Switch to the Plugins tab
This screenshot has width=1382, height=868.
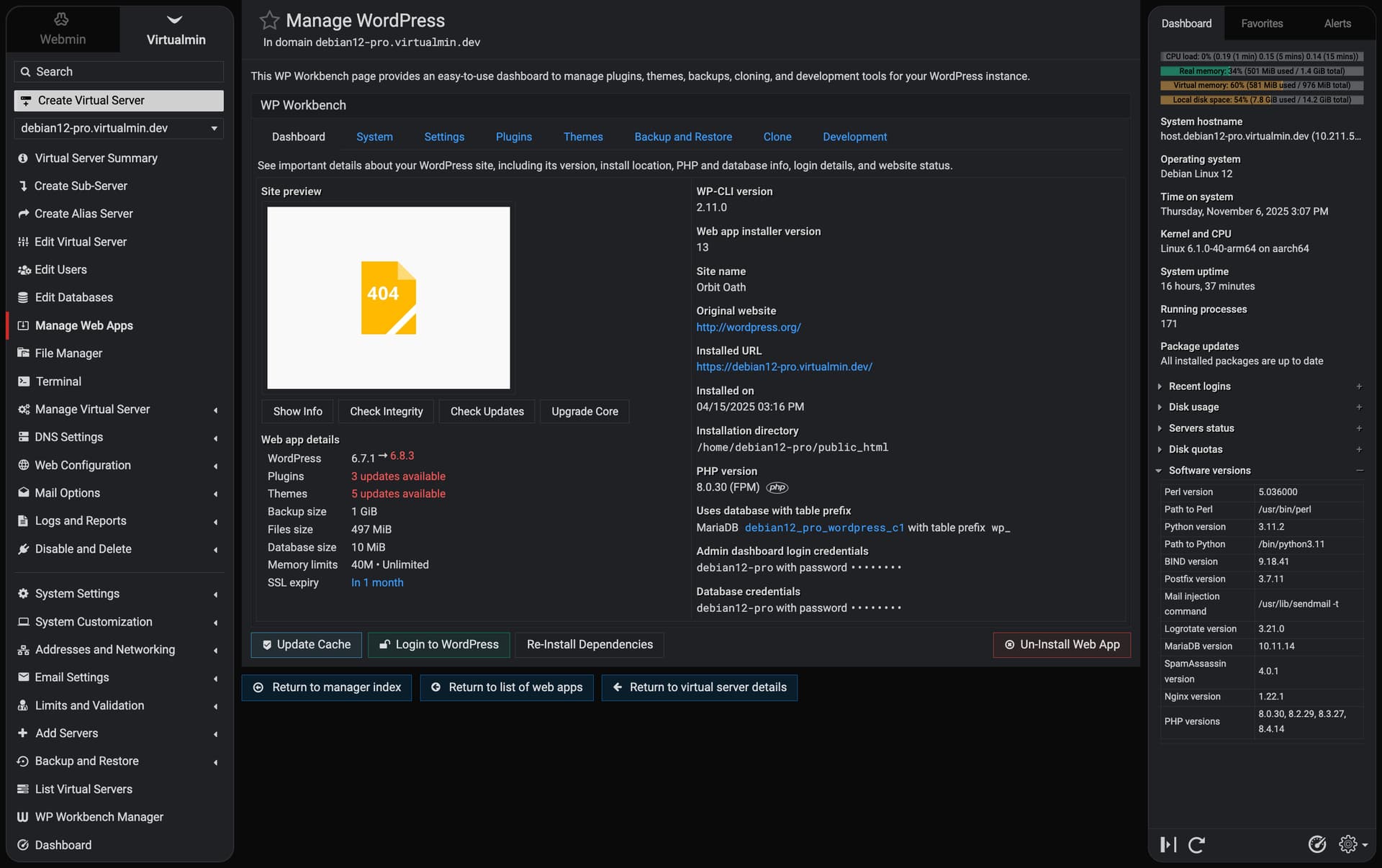click(513, 137)
